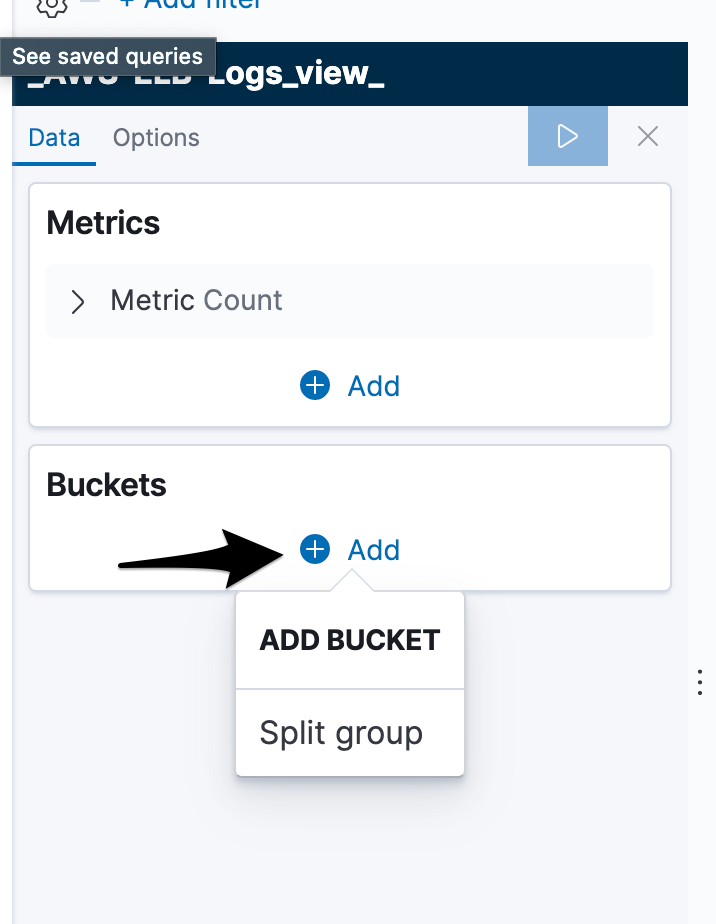716x924 pixels.
Task: Click the plus icon under Metrics
Action: click(x=315, y=385)
